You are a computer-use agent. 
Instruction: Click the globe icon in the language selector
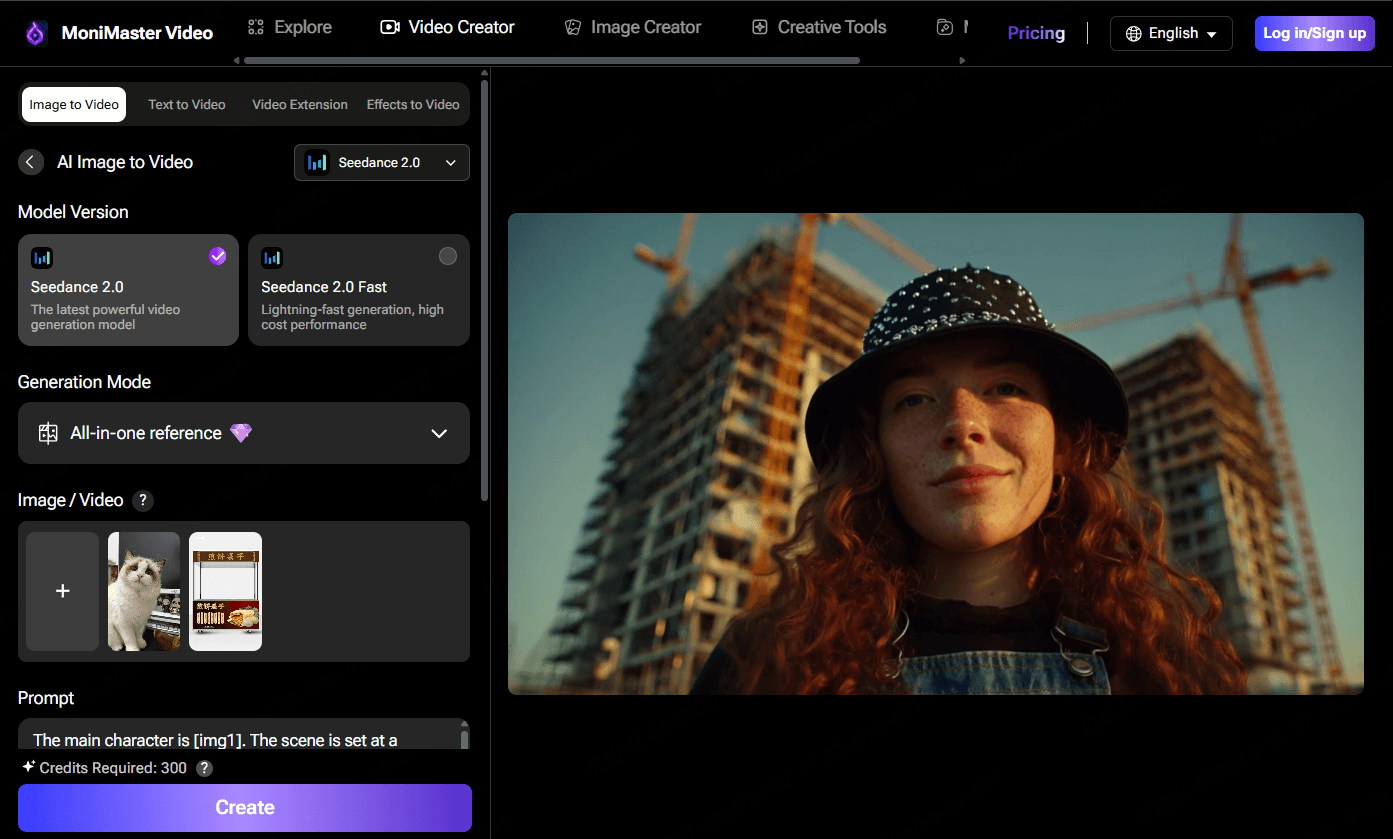[x=1133, y=34]
